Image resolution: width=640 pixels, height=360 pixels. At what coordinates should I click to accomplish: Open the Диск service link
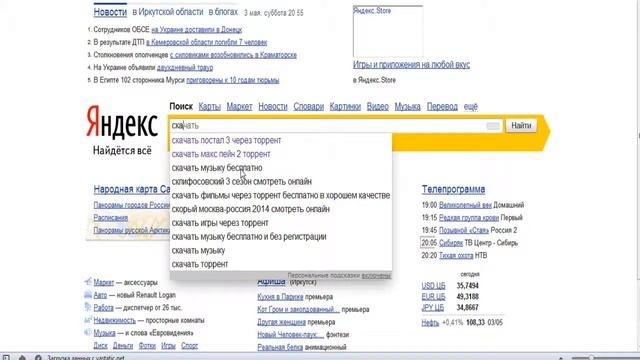pyautogui.click(x=100, y=346)
